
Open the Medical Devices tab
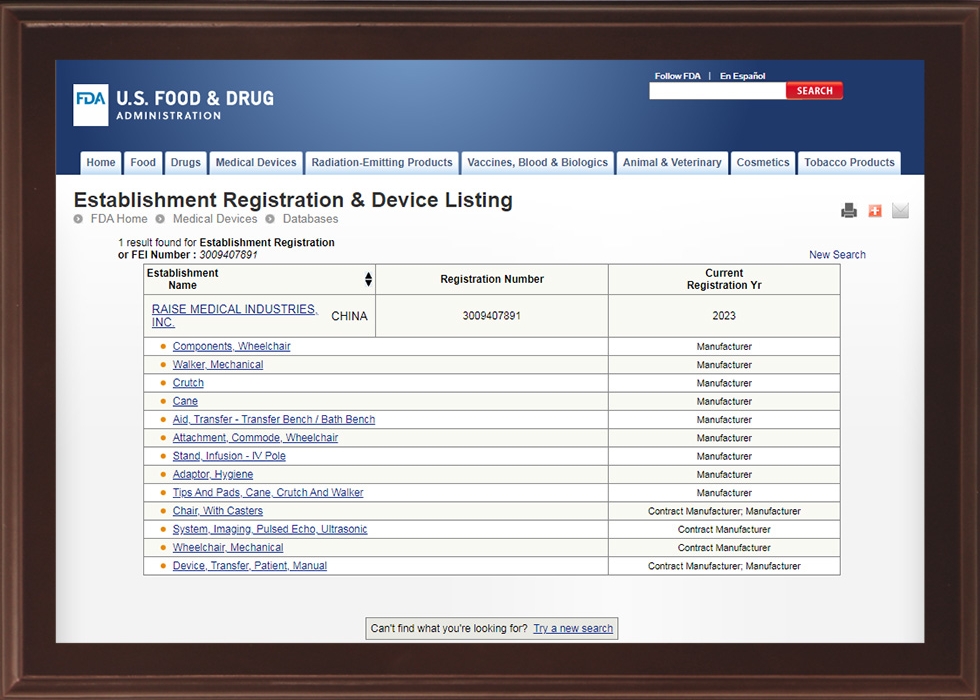click(256, 163)
